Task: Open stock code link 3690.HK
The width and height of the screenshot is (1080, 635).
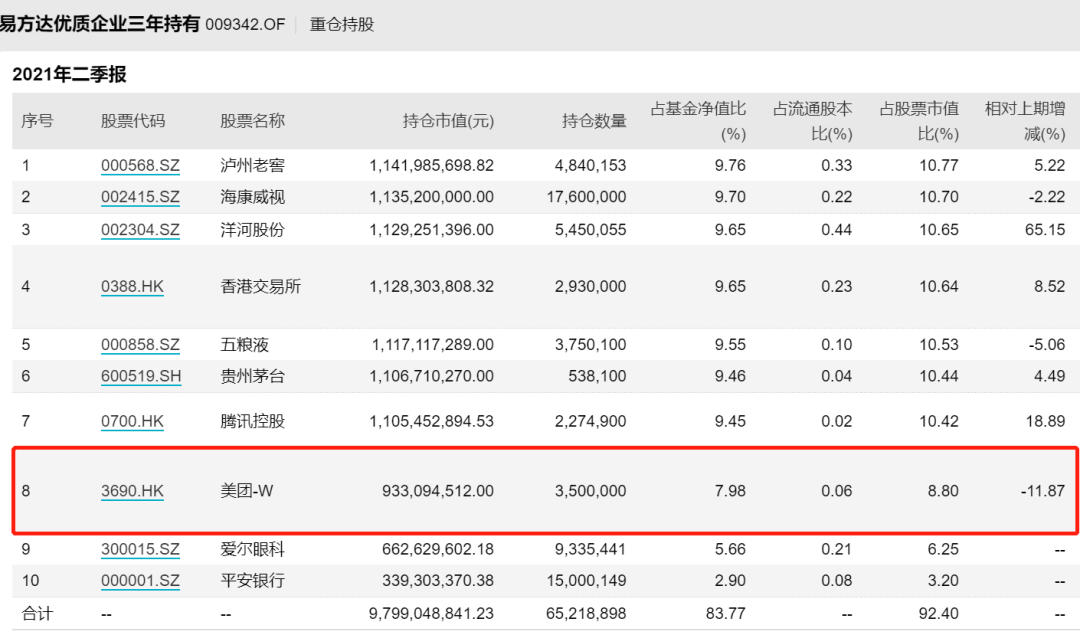Action: 132,491
